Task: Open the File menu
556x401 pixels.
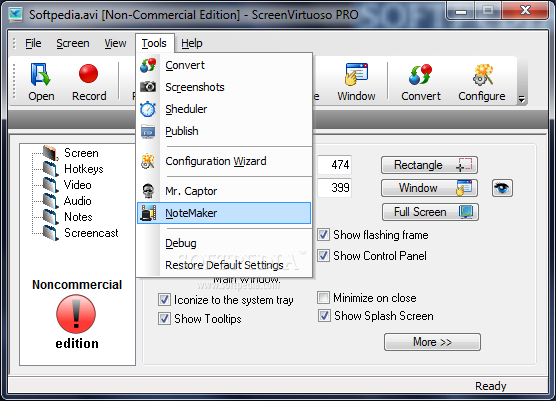Action: pyautogui.click(x=33, y=43)
